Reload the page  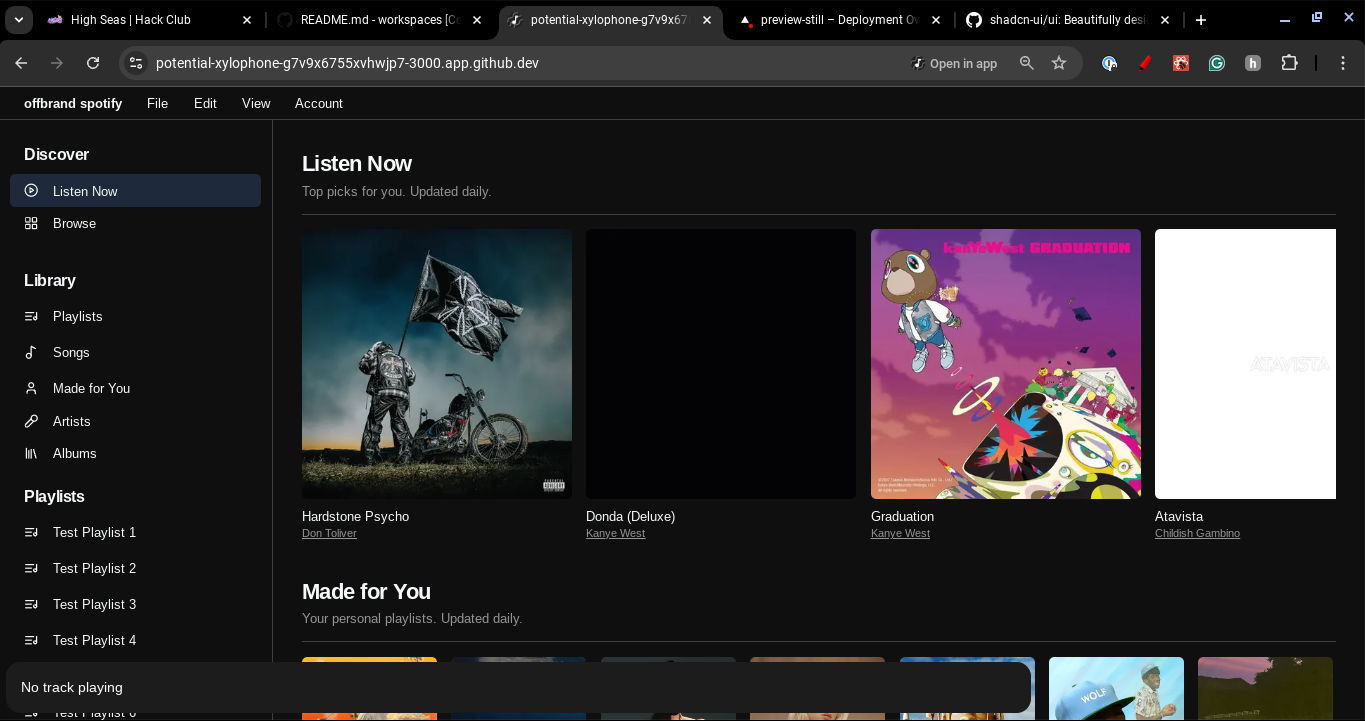(x=93, y=63)
